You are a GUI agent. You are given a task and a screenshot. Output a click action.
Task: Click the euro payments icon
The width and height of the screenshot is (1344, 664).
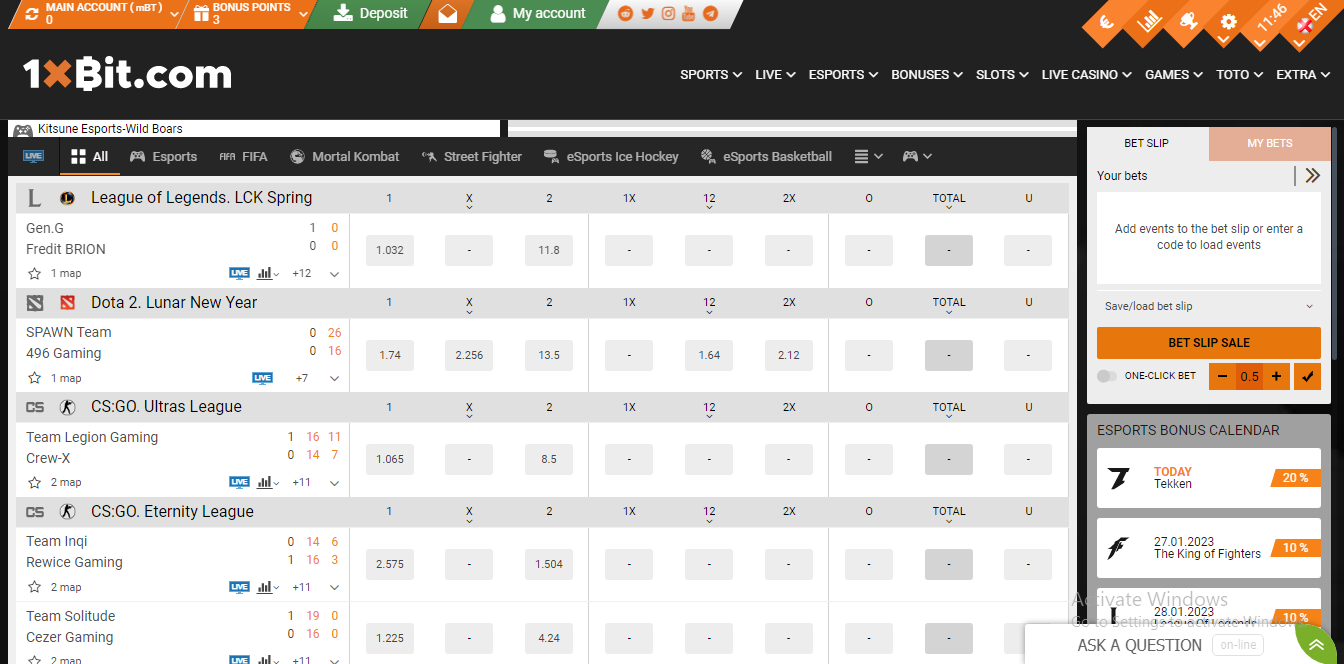click(1108, 22)
